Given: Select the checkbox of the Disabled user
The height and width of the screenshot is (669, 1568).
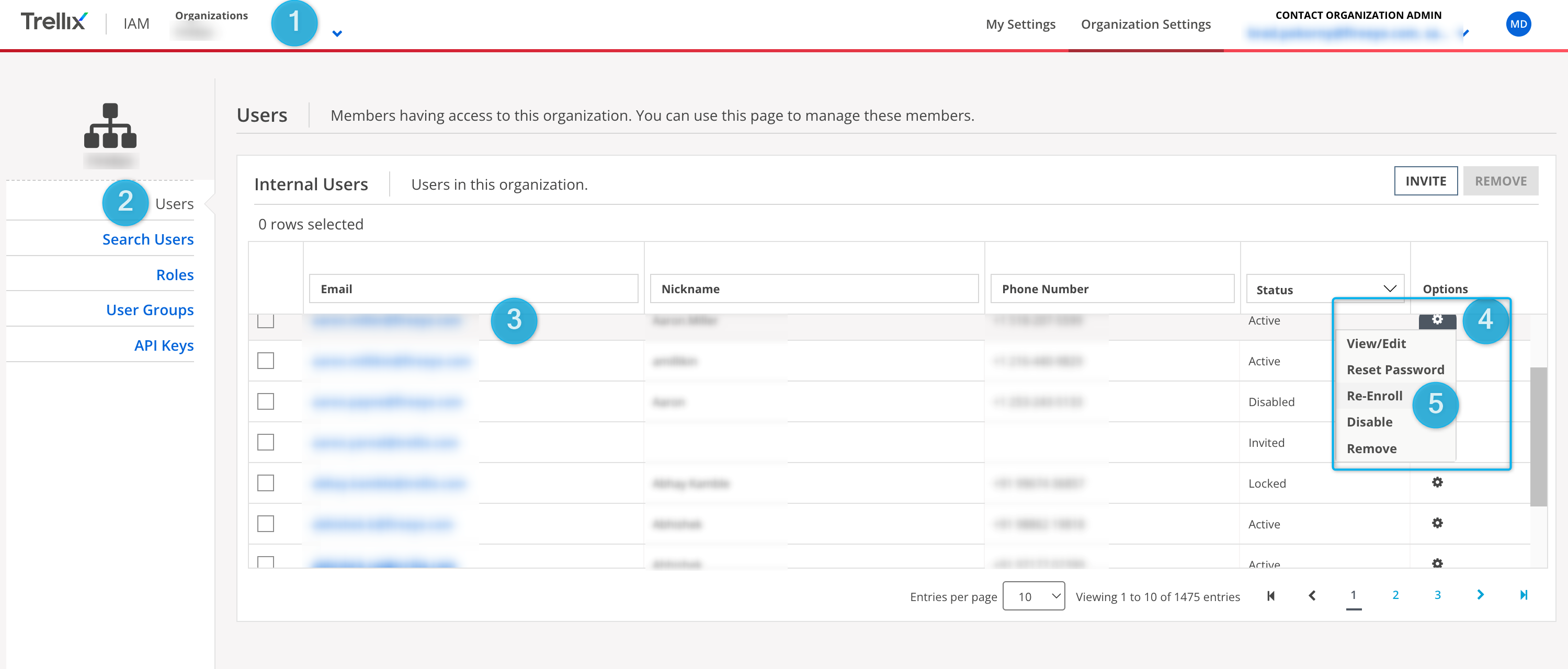Looking at the screenshot, I should (x=265, y=401).
